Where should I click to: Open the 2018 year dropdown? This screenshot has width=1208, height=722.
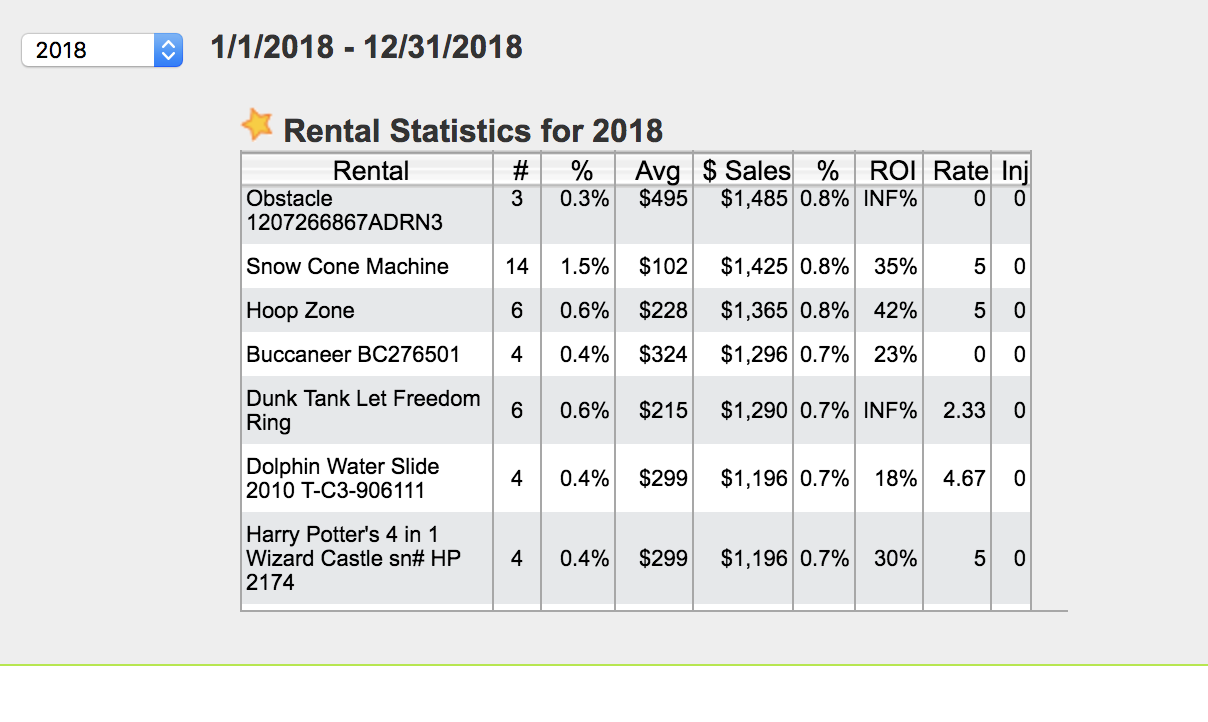102,50
